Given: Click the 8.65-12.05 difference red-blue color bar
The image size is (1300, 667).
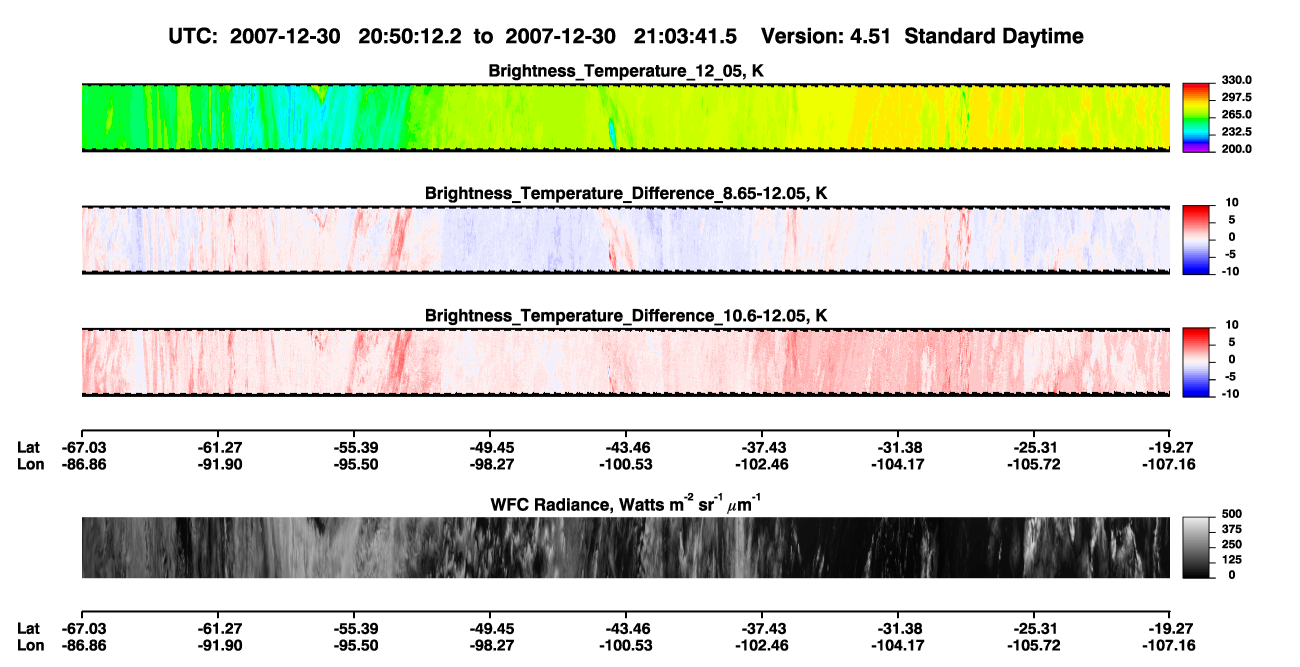Looking at the screenshot, I should tap(1196, 240).
